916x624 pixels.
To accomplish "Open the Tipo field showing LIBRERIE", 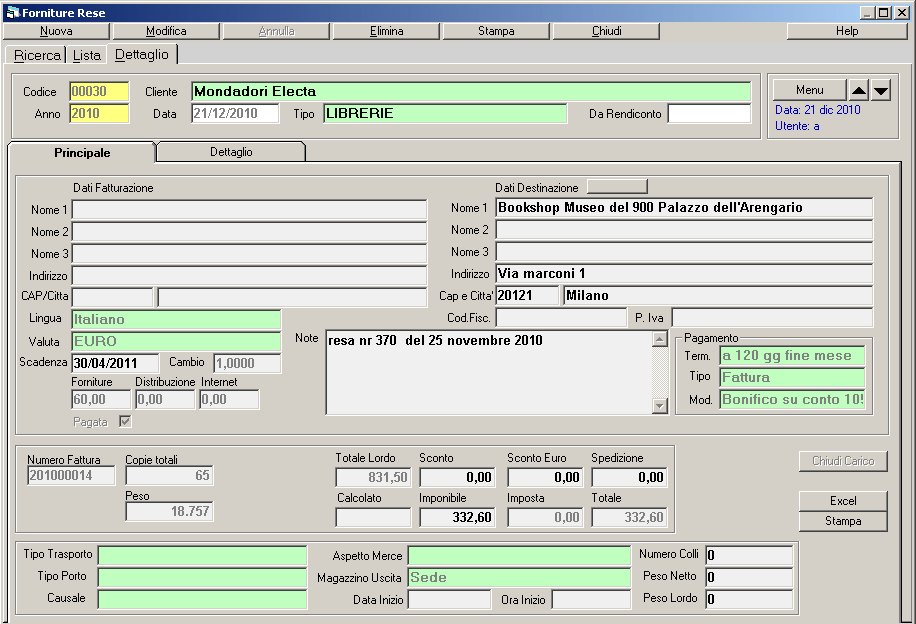I will pyautogui.click(x=445, y=113).
